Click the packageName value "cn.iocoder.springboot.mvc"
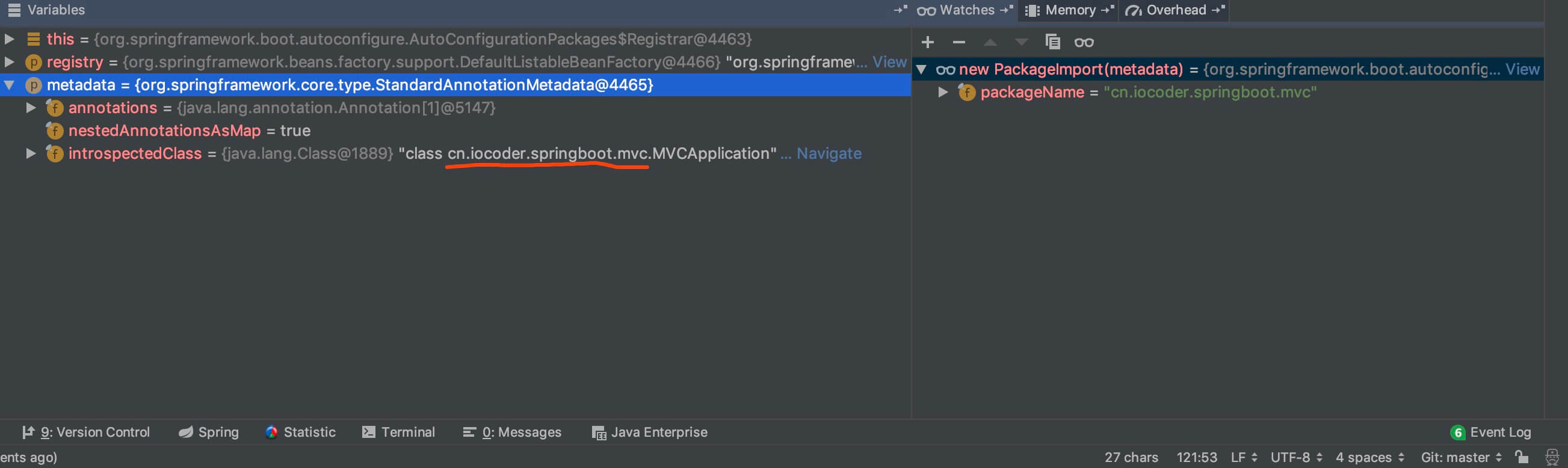The width and height of the screenshot is (1568, 468). pyautogui.click(x=1210, y=93)
